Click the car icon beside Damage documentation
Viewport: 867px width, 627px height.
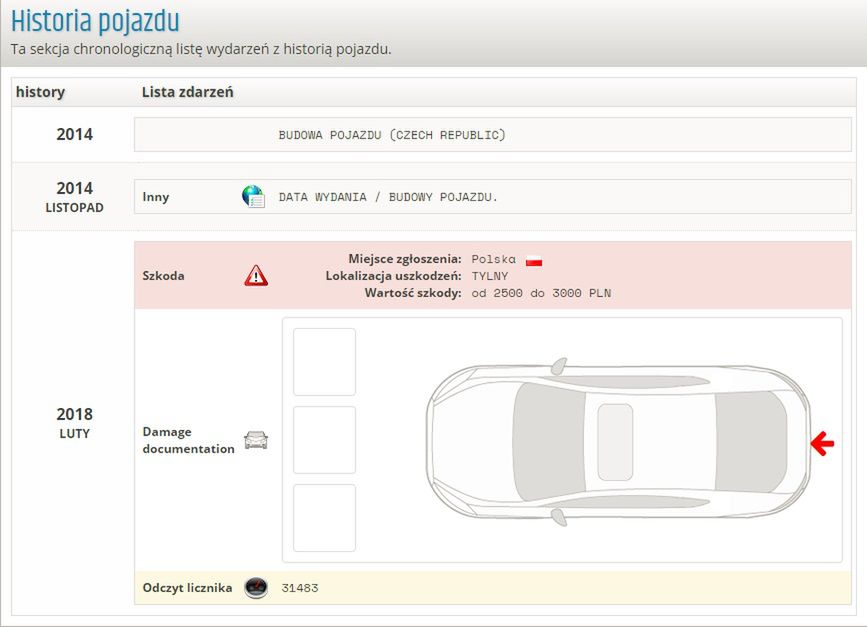[x=256, y=440]
